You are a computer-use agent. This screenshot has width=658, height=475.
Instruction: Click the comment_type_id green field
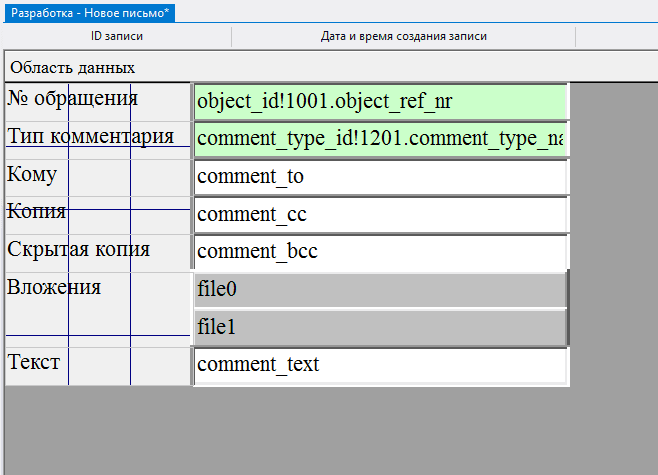pyautogui.click(x=380, y=139)
